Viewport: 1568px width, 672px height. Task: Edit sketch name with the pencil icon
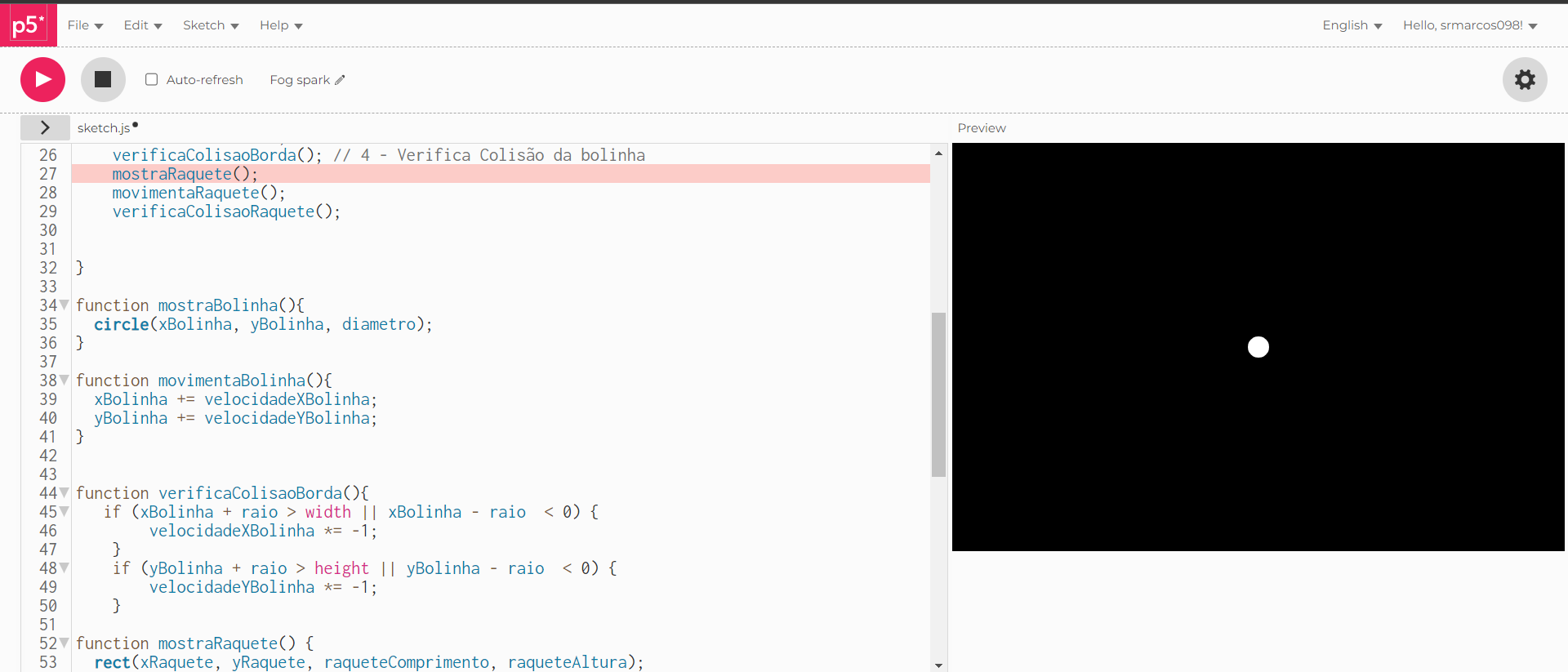pos(340,80)
